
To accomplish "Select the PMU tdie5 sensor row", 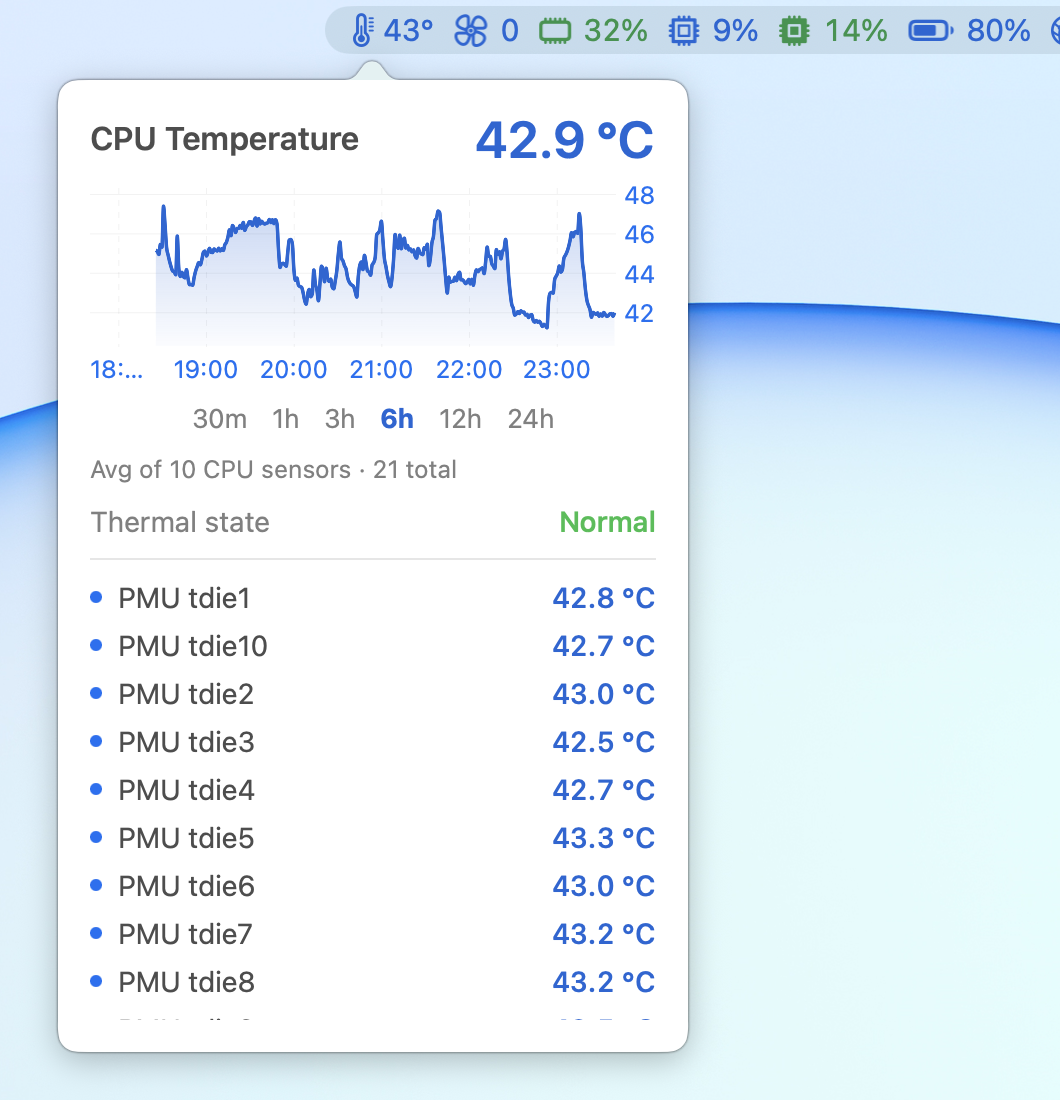I will click(x=373, y=838).
